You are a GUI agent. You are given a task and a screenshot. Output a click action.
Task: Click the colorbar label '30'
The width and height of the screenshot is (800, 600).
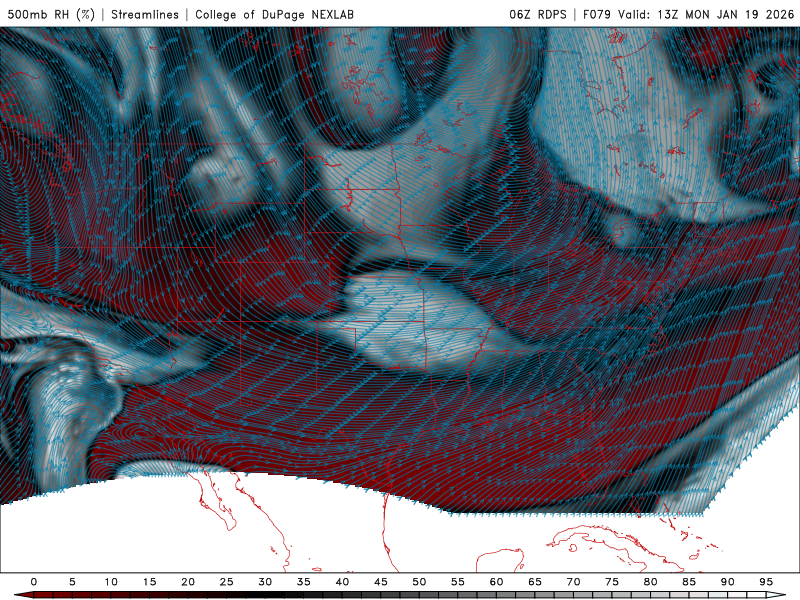(265, 582)
